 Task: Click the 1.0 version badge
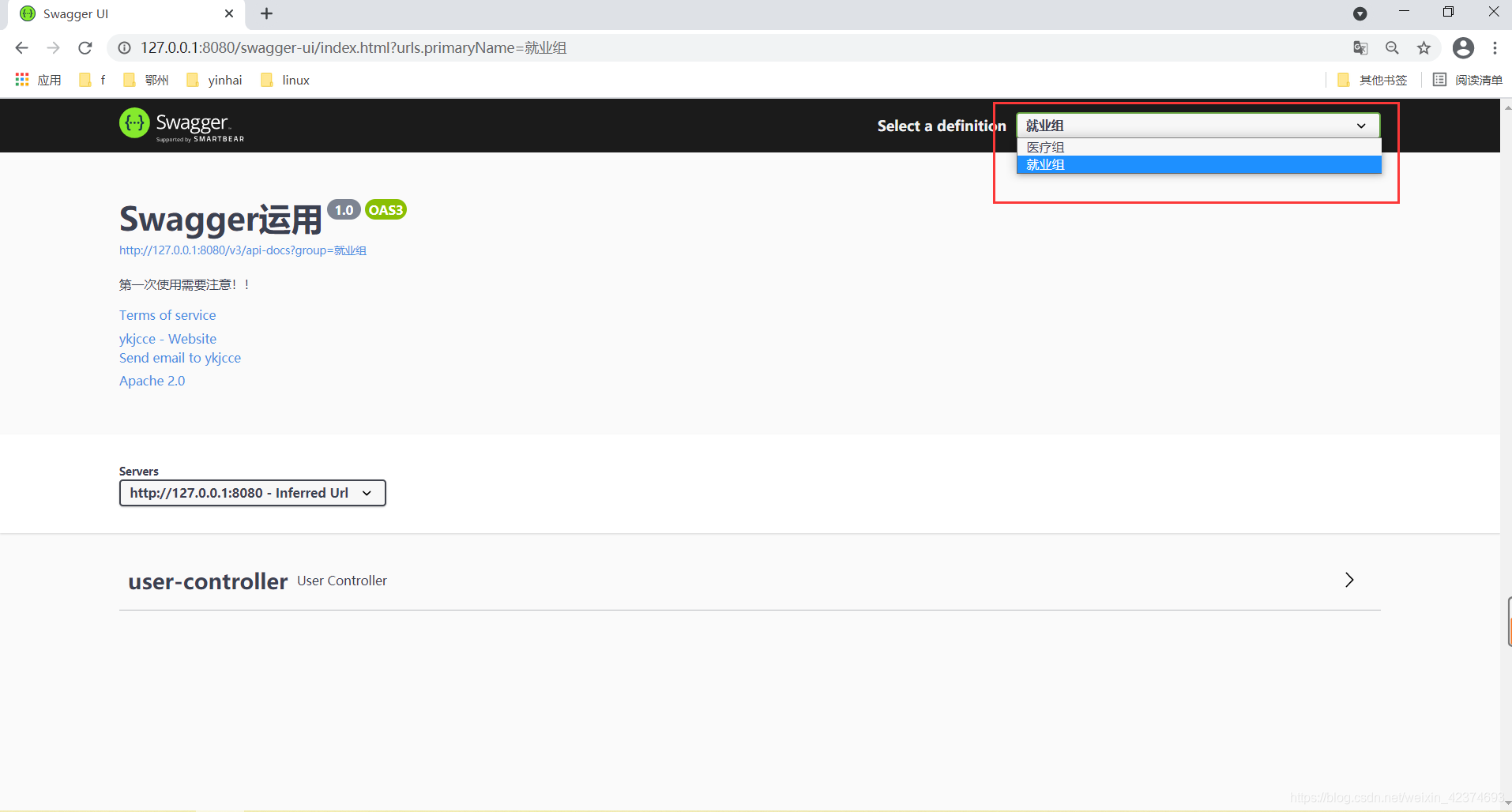[x=344, y=210]
